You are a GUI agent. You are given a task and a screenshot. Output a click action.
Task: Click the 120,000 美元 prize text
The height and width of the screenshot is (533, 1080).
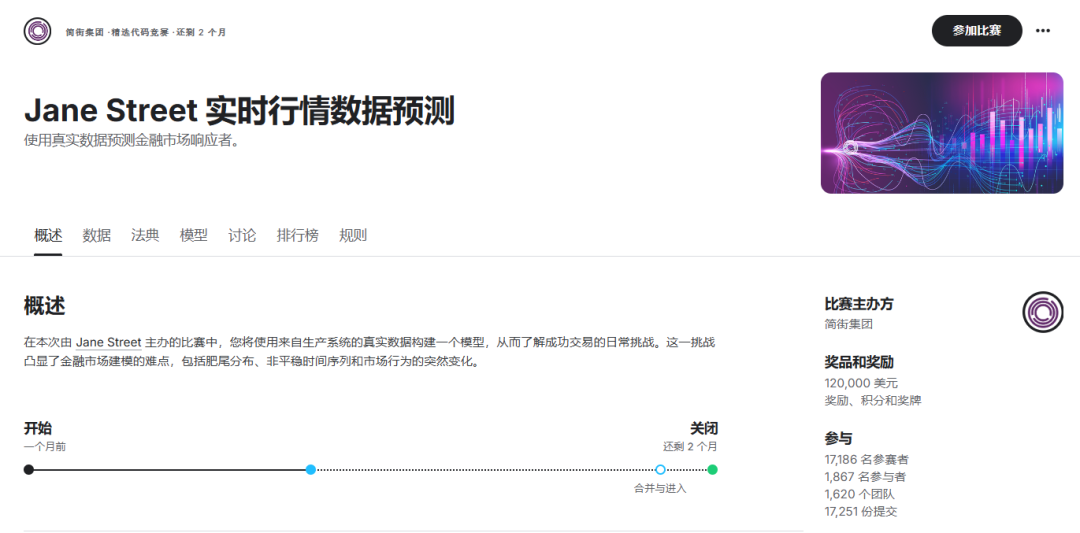pyautogui.click(x=861, y=384)
